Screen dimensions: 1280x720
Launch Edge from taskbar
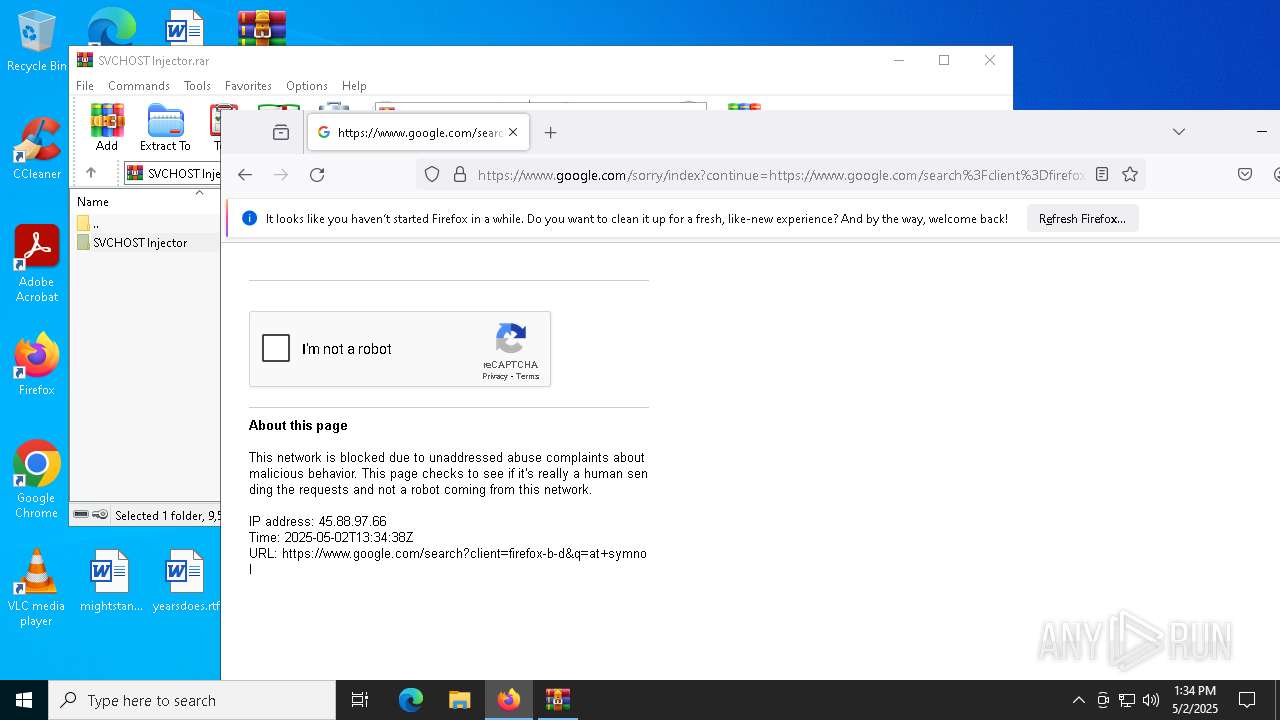tap(411, 700)
